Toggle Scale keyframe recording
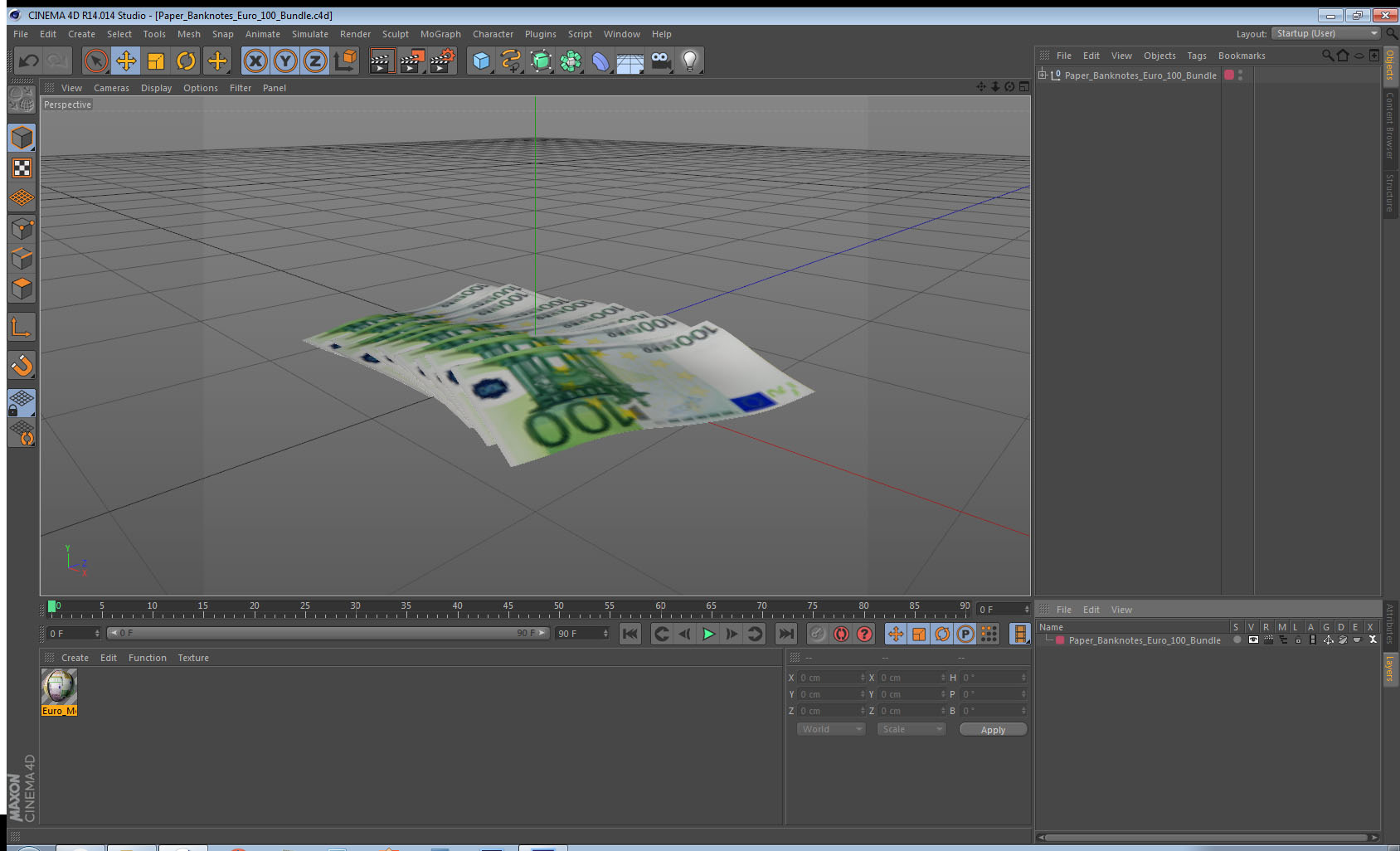1400x851 pixels. pyautogui.click(x=919, y=634)
